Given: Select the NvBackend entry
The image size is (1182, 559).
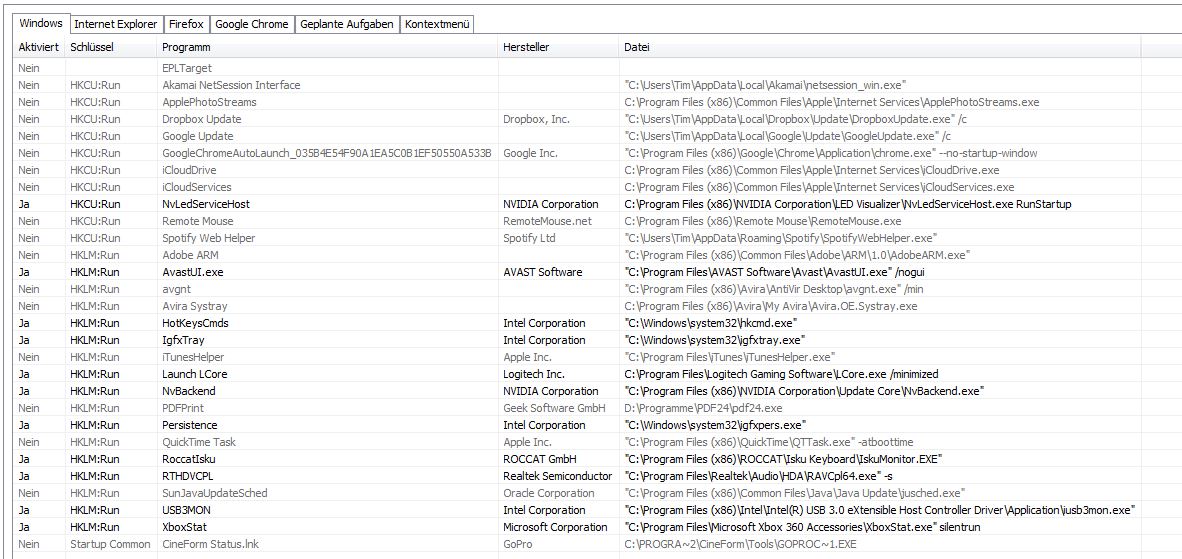Looking at the screenshot, I should click(x=188, y=391).
